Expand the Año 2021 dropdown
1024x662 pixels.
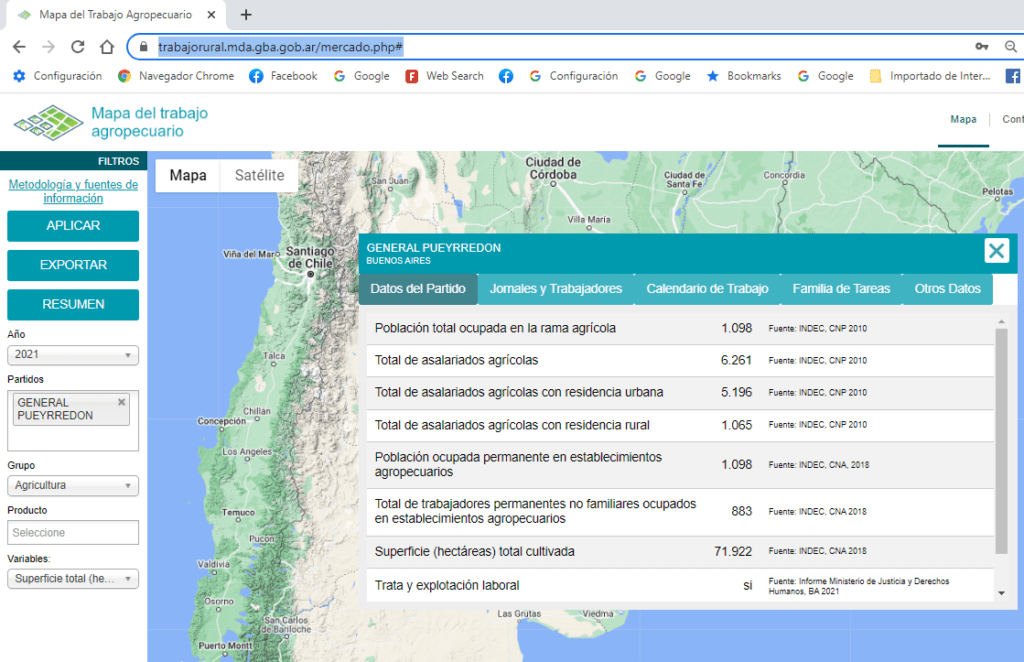[73, 355]
